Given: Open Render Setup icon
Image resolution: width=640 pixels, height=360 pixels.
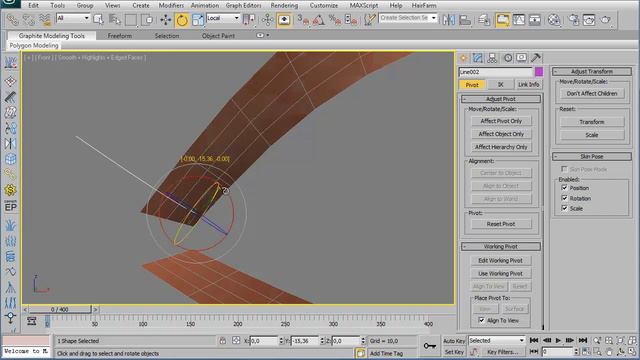Looking at the screenshot, I should click(573, 20).
